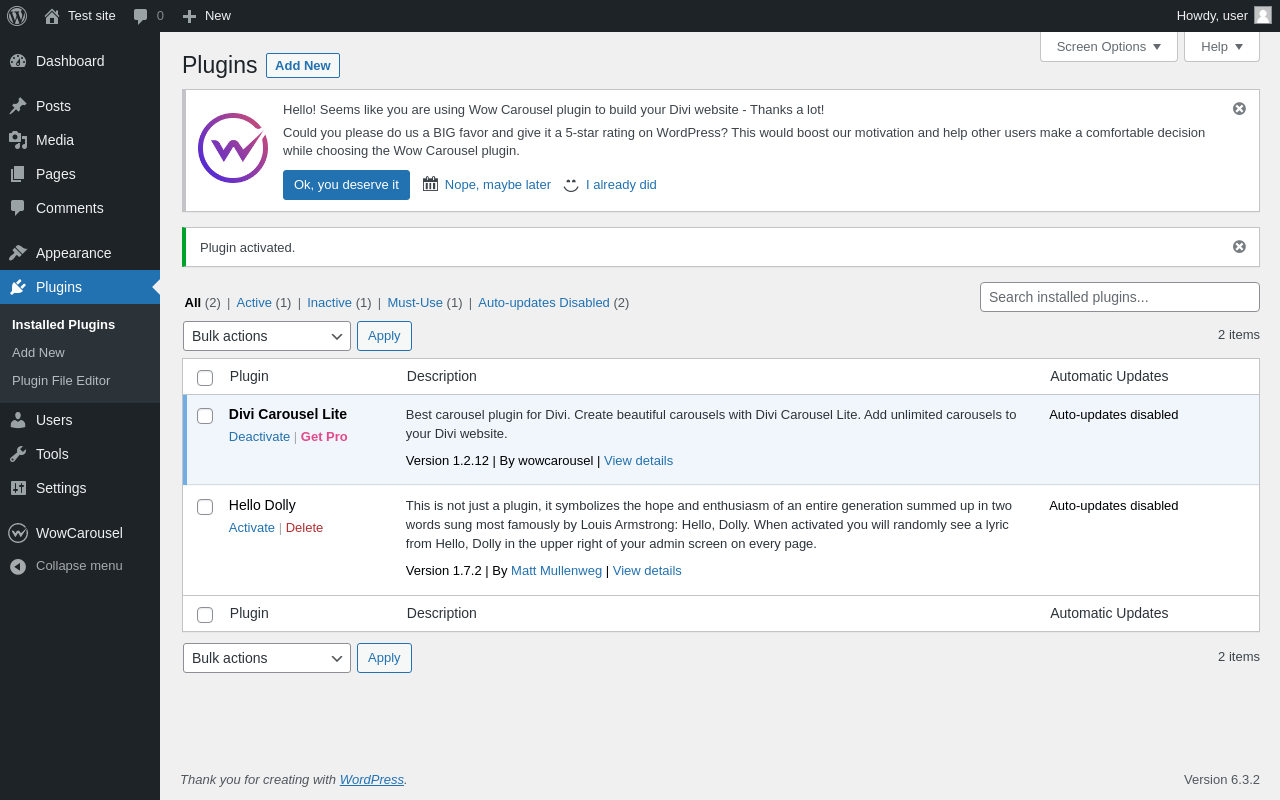Check the Divi Carousel Lite checkbox
The image size is (1280, 800).
point(205,416)
